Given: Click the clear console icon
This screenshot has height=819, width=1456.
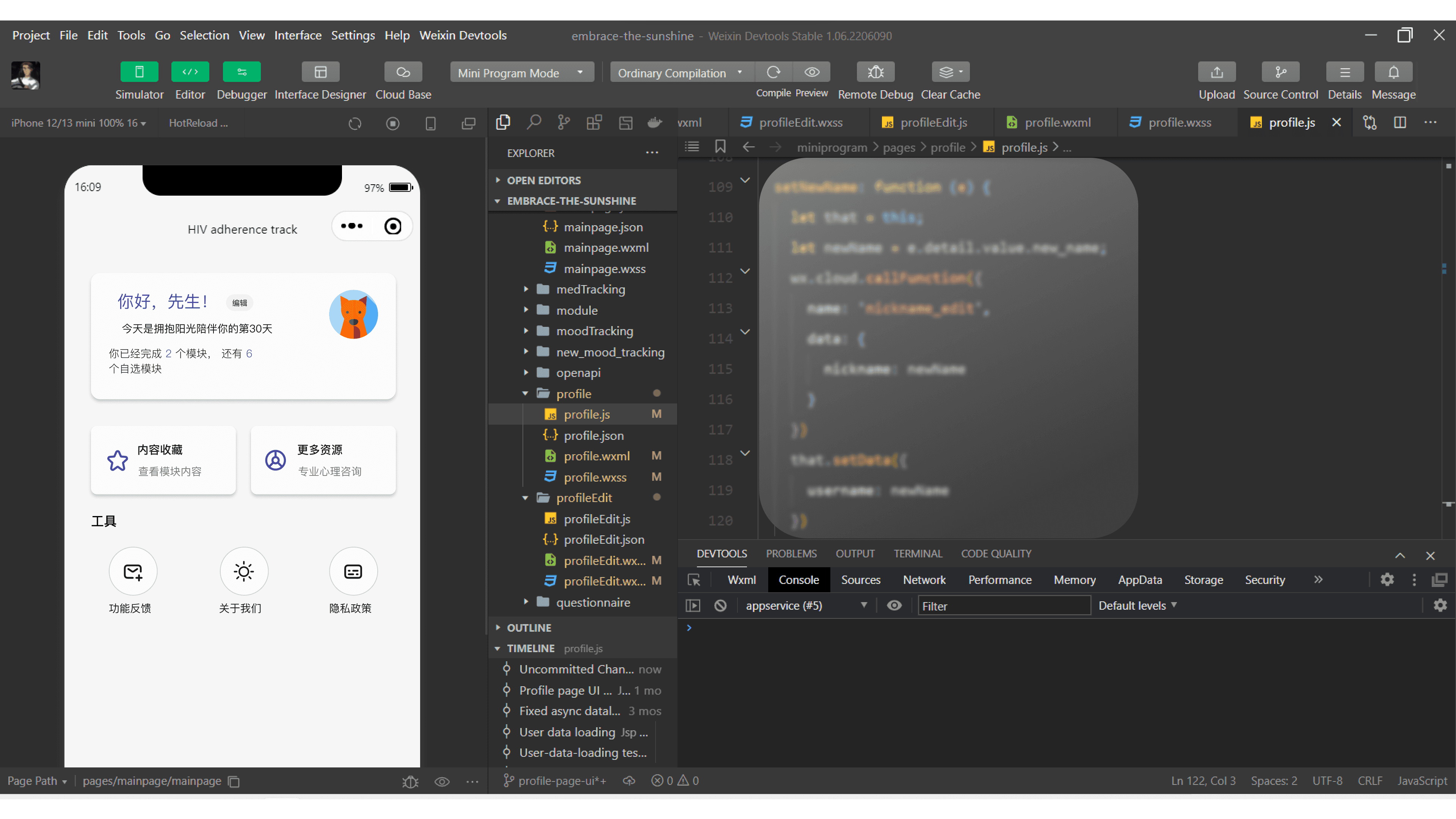Looking at the screenshot, I should tap(720, 606).
